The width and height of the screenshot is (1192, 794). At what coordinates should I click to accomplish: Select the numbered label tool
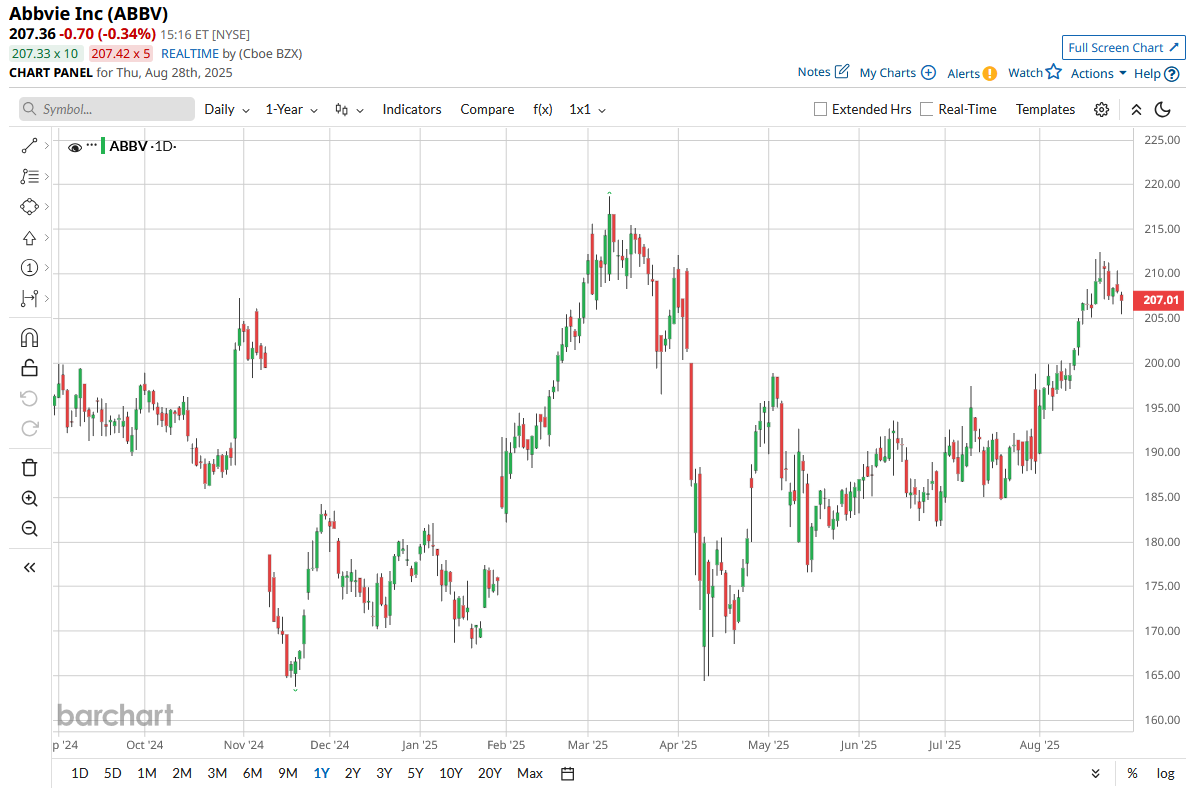(29, 268)
